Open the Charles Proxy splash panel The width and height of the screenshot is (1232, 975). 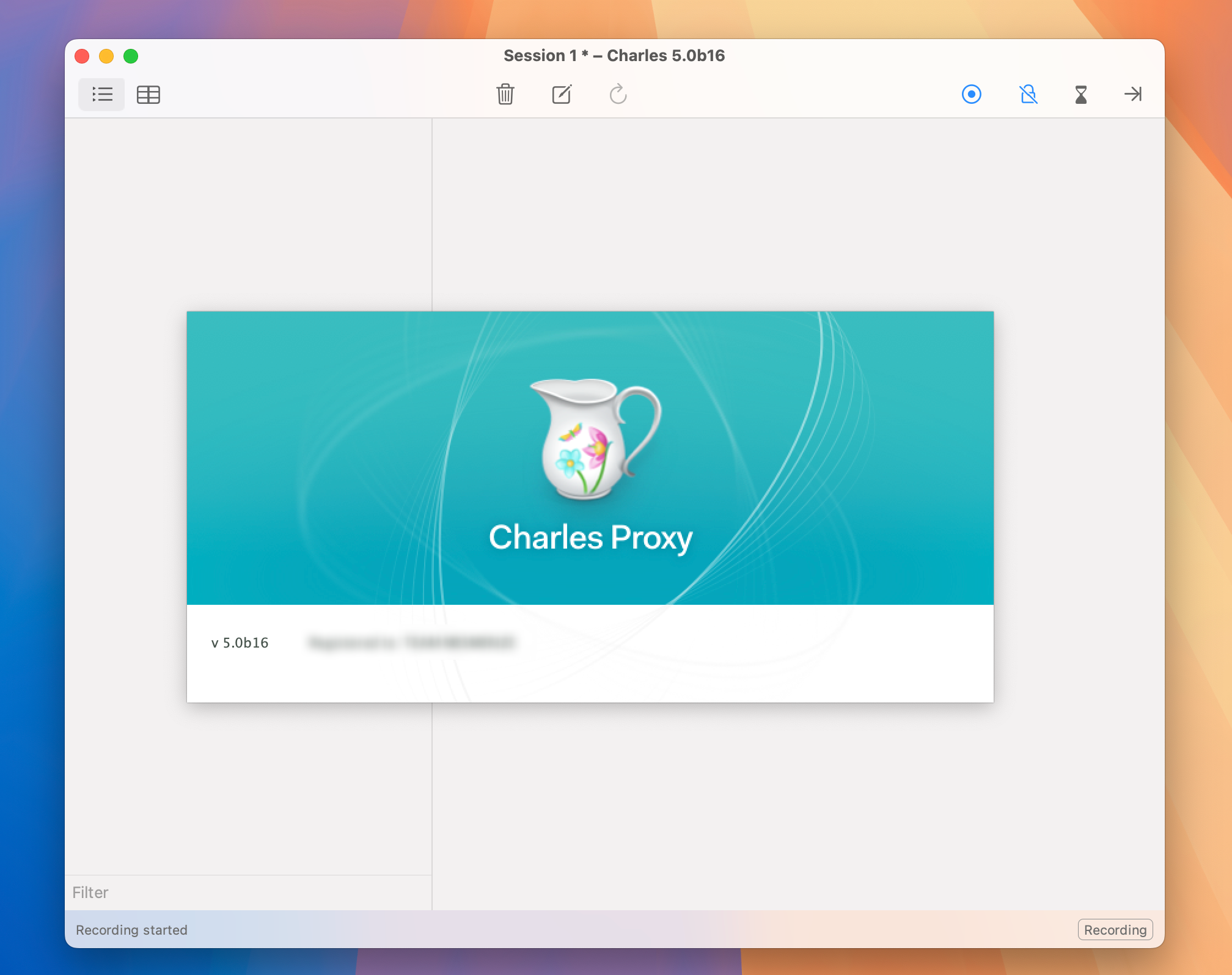(x=590, y=506)
